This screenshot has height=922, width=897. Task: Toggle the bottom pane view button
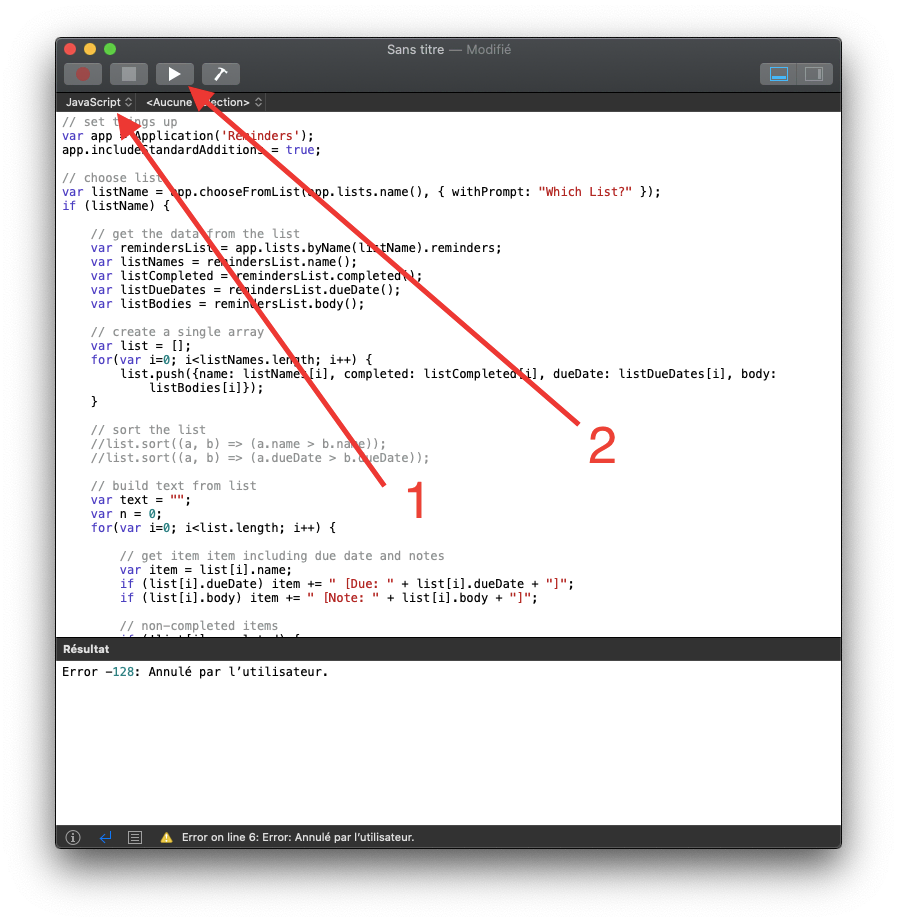[x=778, y=74]
